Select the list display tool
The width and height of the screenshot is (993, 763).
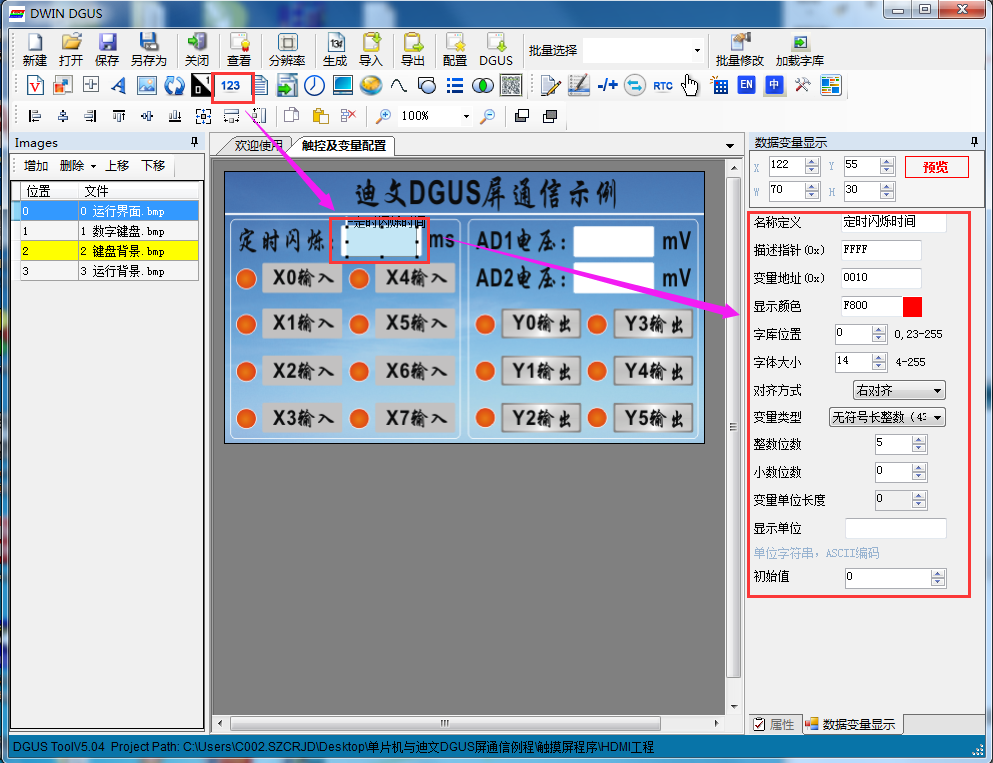455,85
